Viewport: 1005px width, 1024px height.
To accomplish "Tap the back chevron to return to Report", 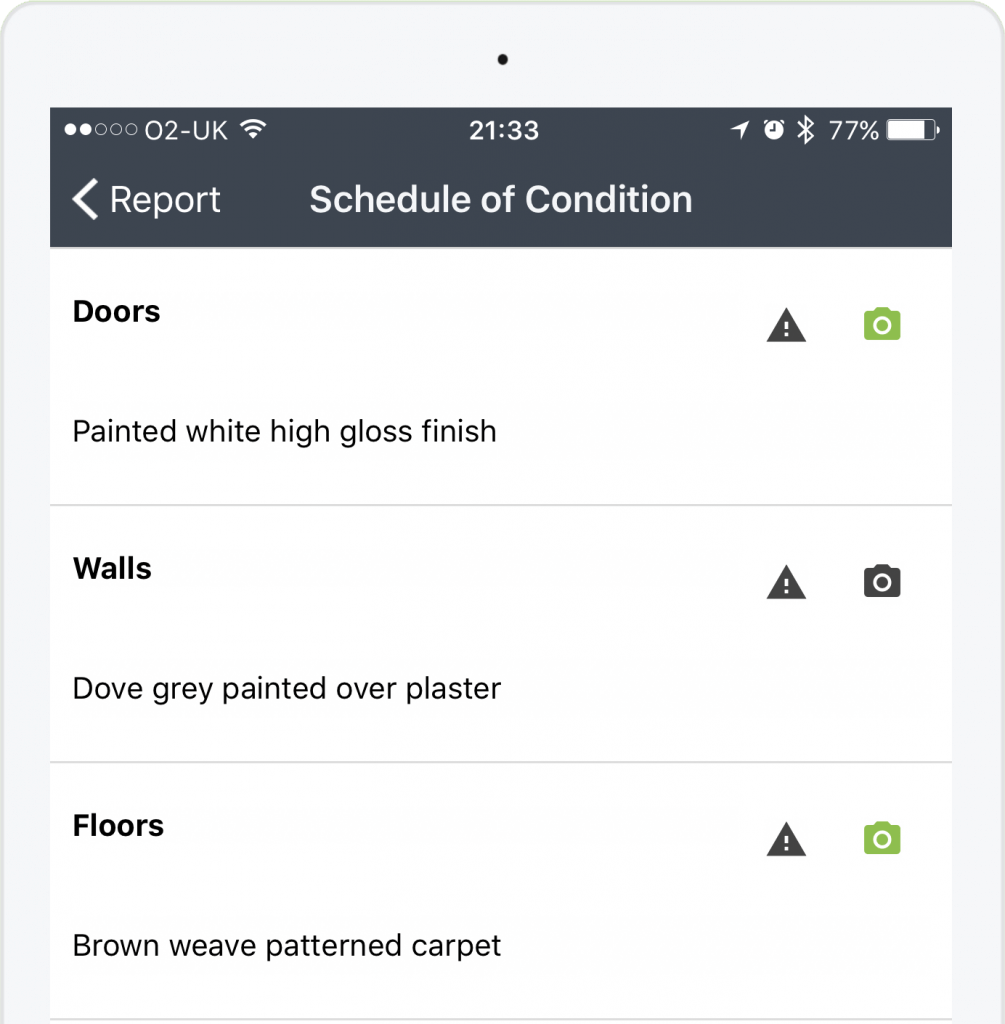I will pyautogui.click(x=84, y=199).
